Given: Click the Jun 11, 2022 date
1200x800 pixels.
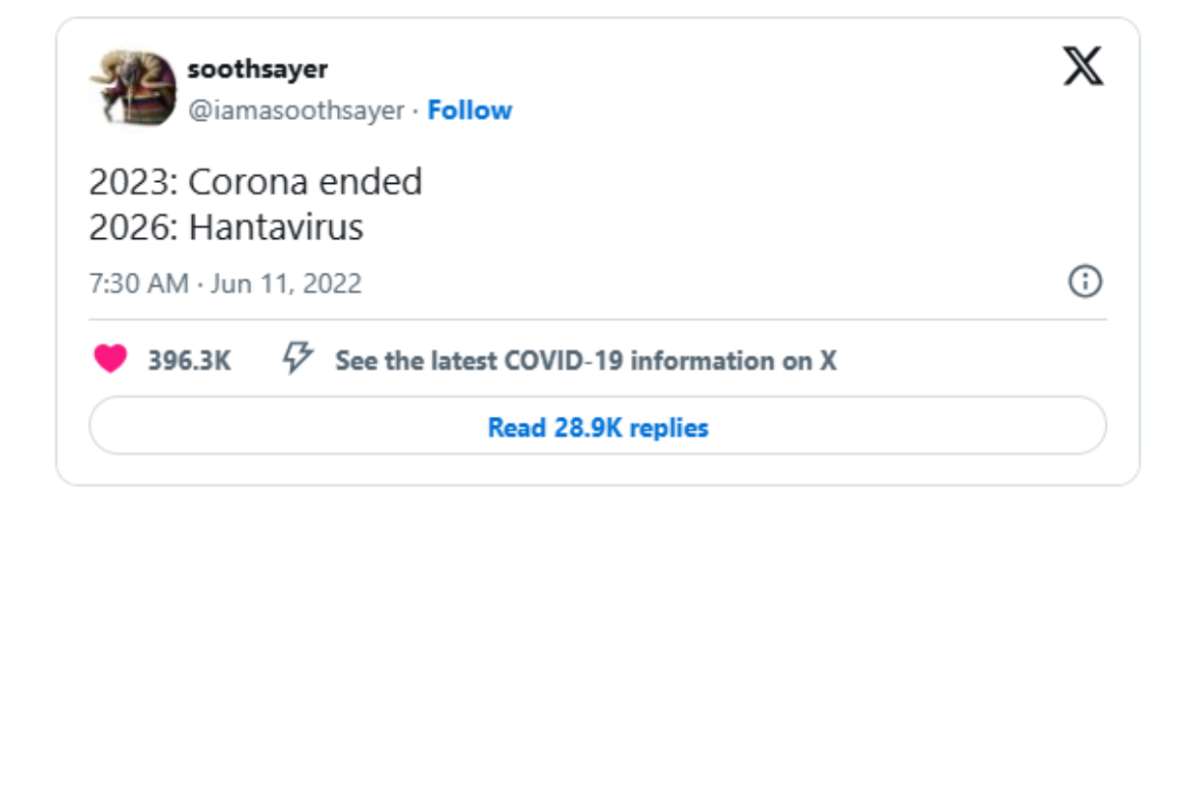Looking at the screenshot, I should coord(286,284).
